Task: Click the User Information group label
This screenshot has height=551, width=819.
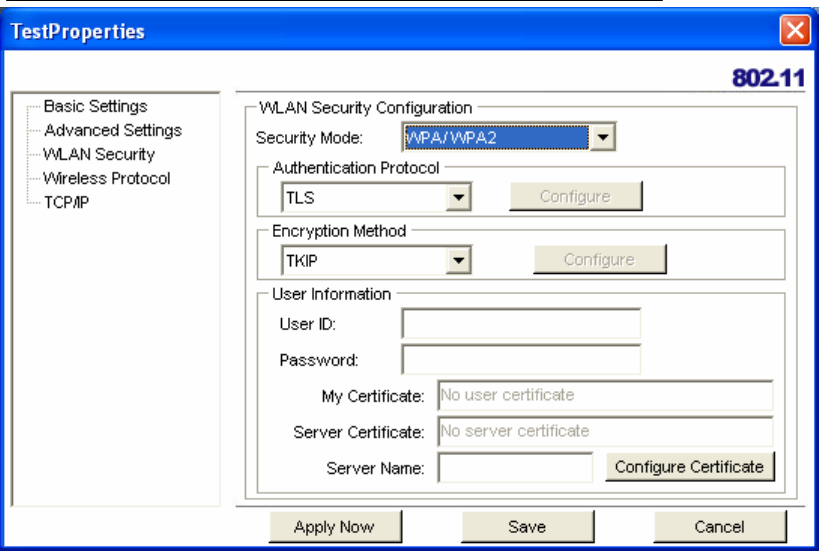Action: tap(332, 294)
